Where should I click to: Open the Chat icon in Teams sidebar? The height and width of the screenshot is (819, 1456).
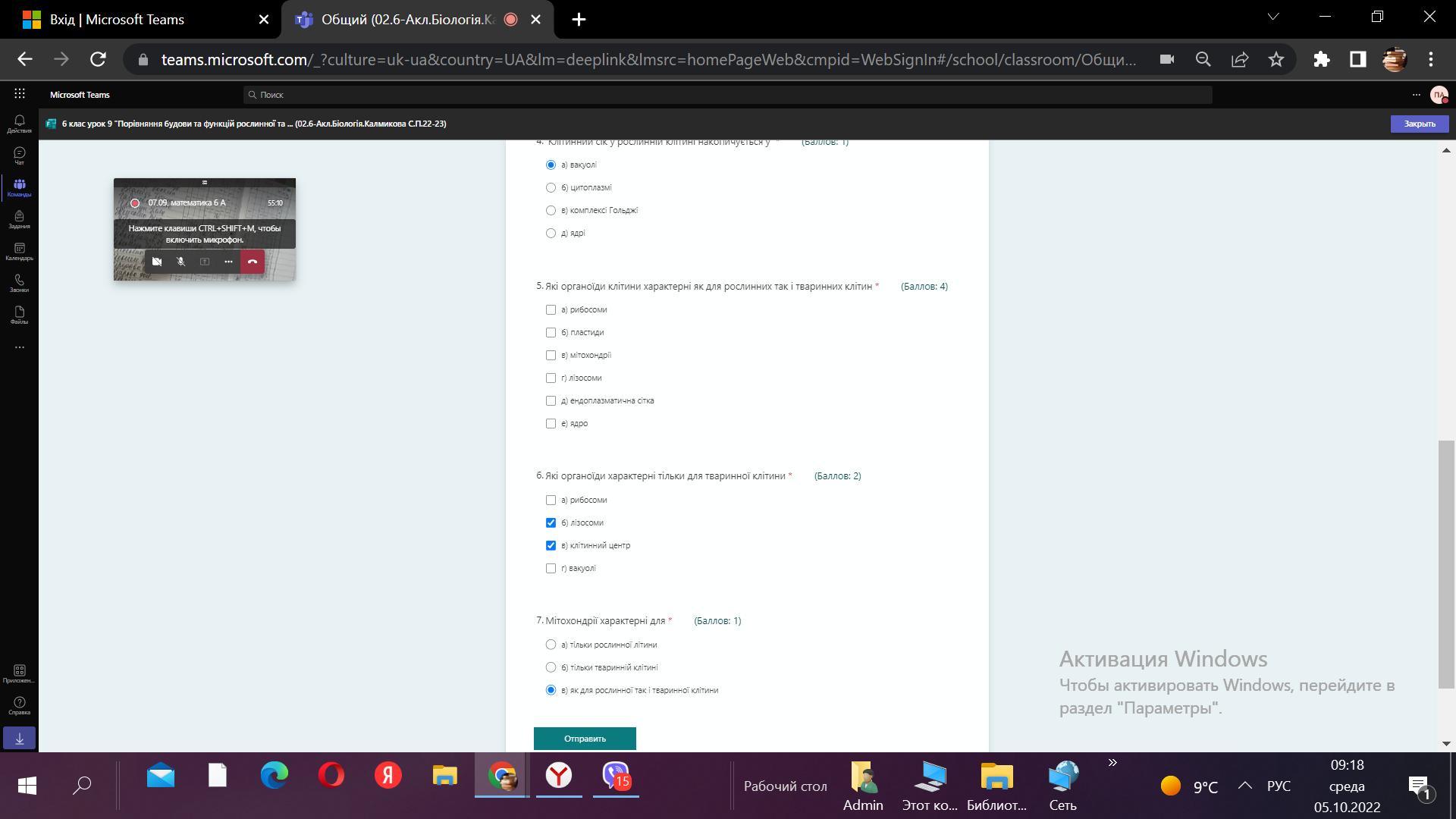point(19,155)
